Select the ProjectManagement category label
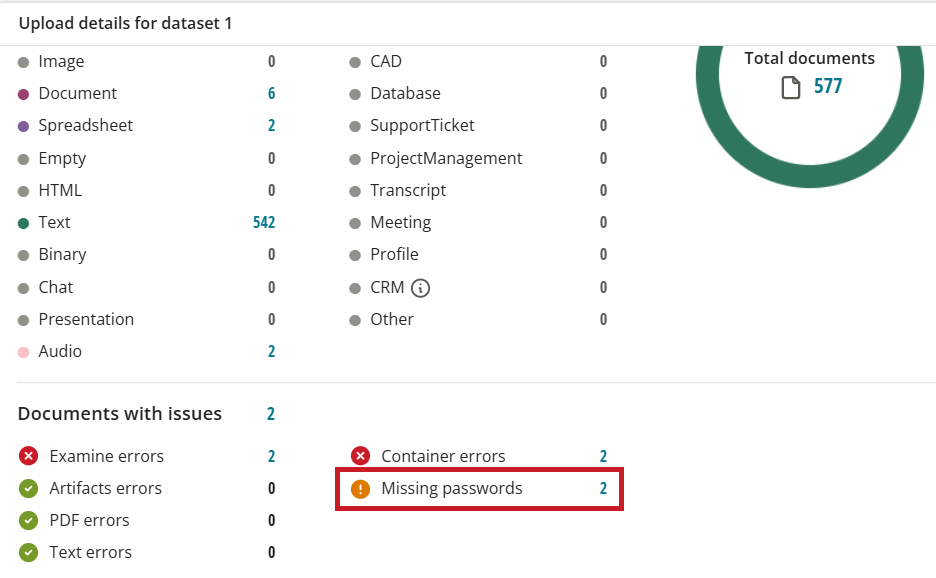This screenshot has width=936, height=578. coord(446,158)
